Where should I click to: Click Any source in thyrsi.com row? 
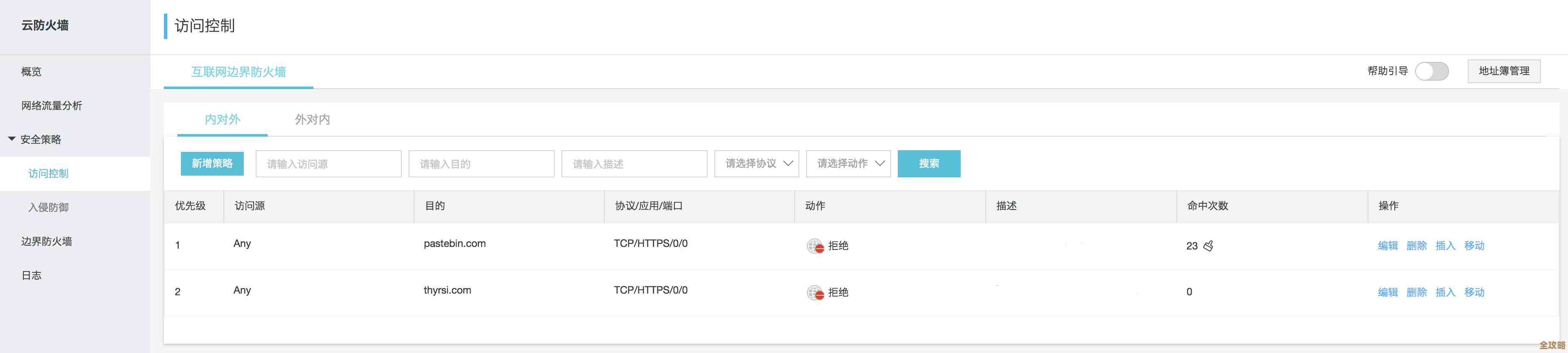pyautogui.click(x=242, y=291)
